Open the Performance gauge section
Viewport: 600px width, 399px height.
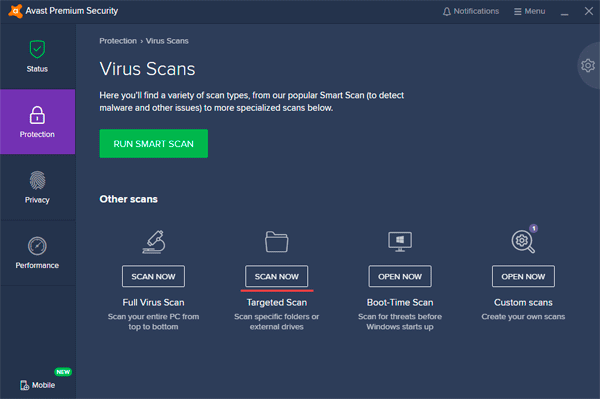(37, 253)
